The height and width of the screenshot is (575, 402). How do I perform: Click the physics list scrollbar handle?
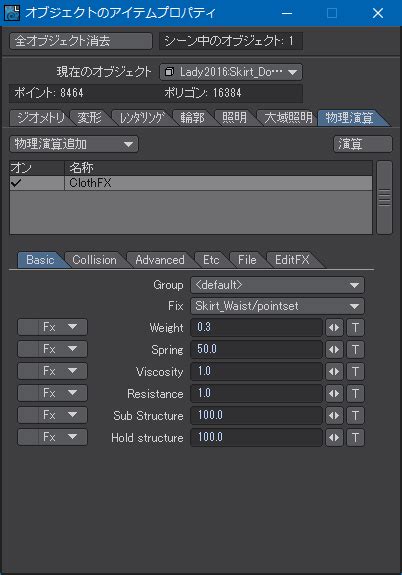[384, 197]
